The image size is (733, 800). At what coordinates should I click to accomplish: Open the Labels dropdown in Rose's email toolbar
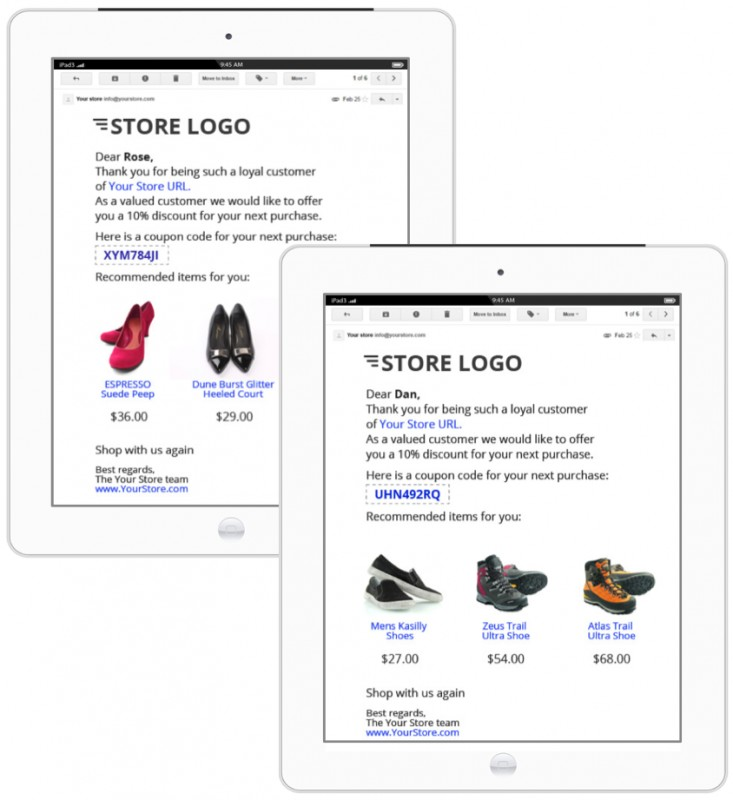tap(262, 78)
